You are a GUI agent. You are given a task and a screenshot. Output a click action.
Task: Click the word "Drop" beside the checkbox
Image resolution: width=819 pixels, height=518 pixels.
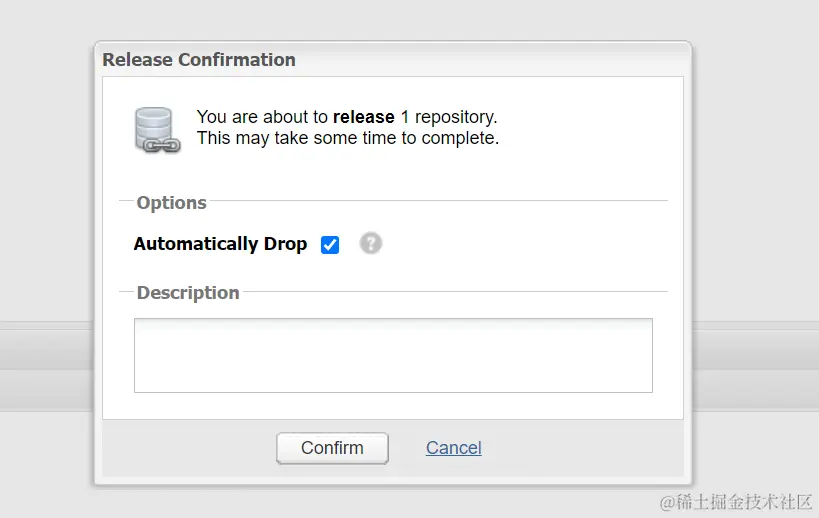click(x=285, y=244)
